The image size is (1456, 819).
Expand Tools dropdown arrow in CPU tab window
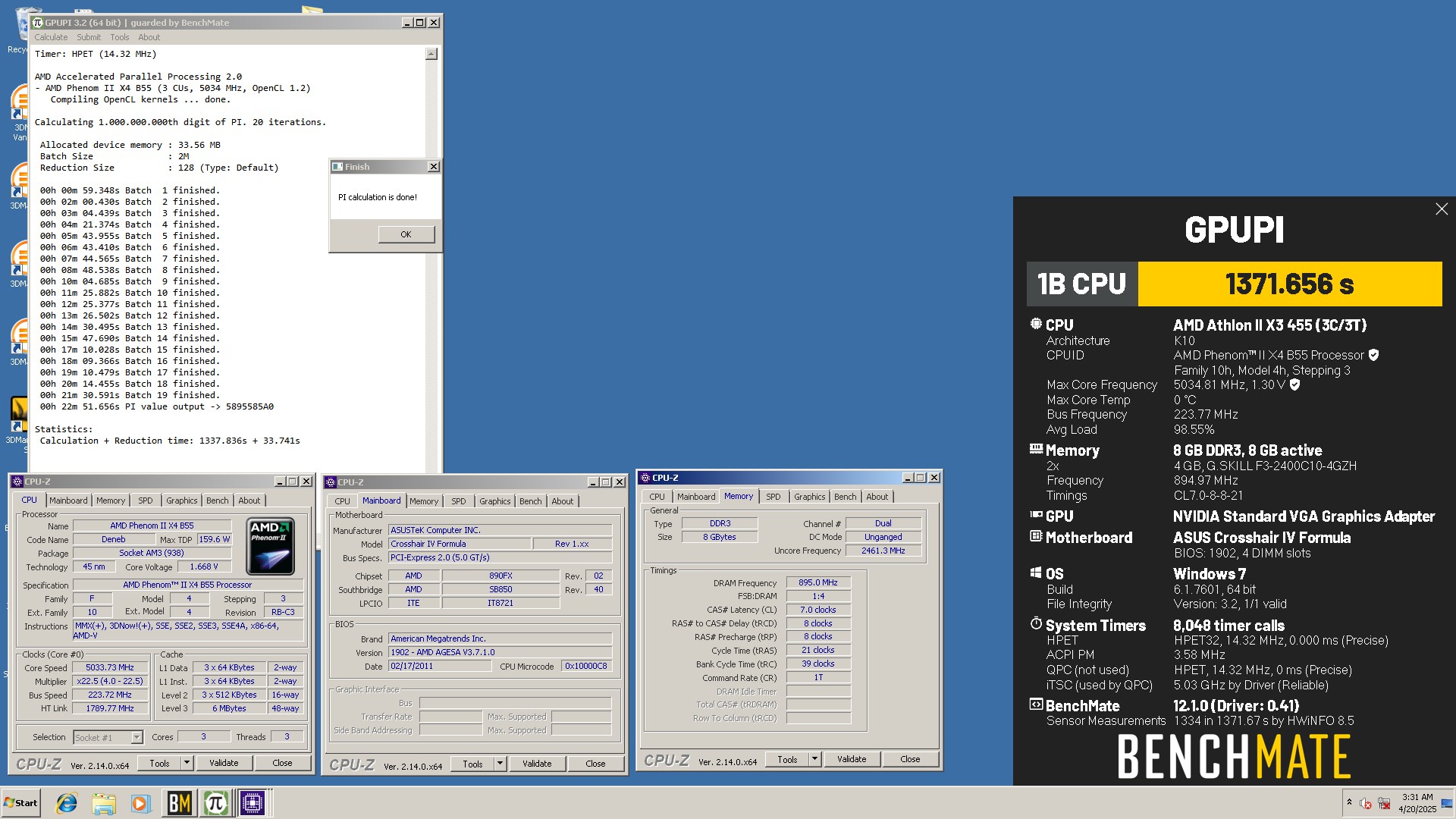(187, 763)
